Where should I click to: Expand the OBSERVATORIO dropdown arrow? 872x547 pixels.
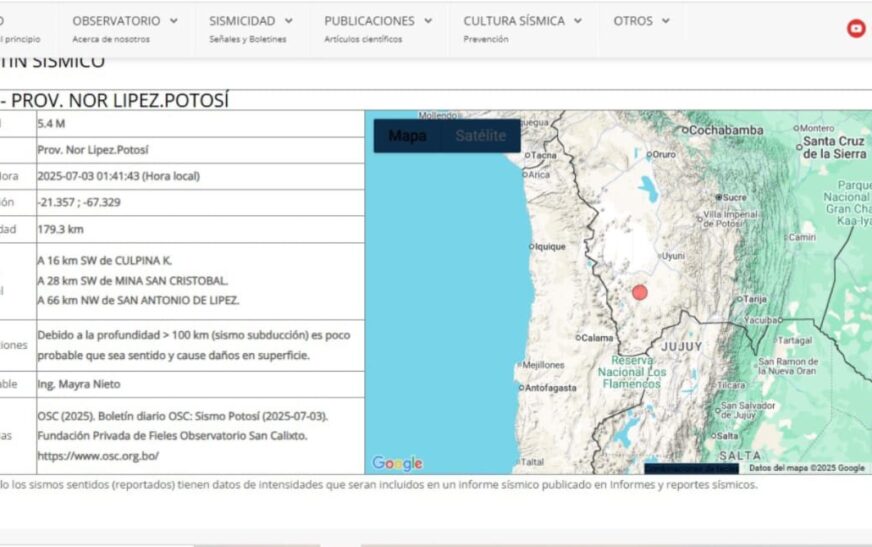point(174,21)
